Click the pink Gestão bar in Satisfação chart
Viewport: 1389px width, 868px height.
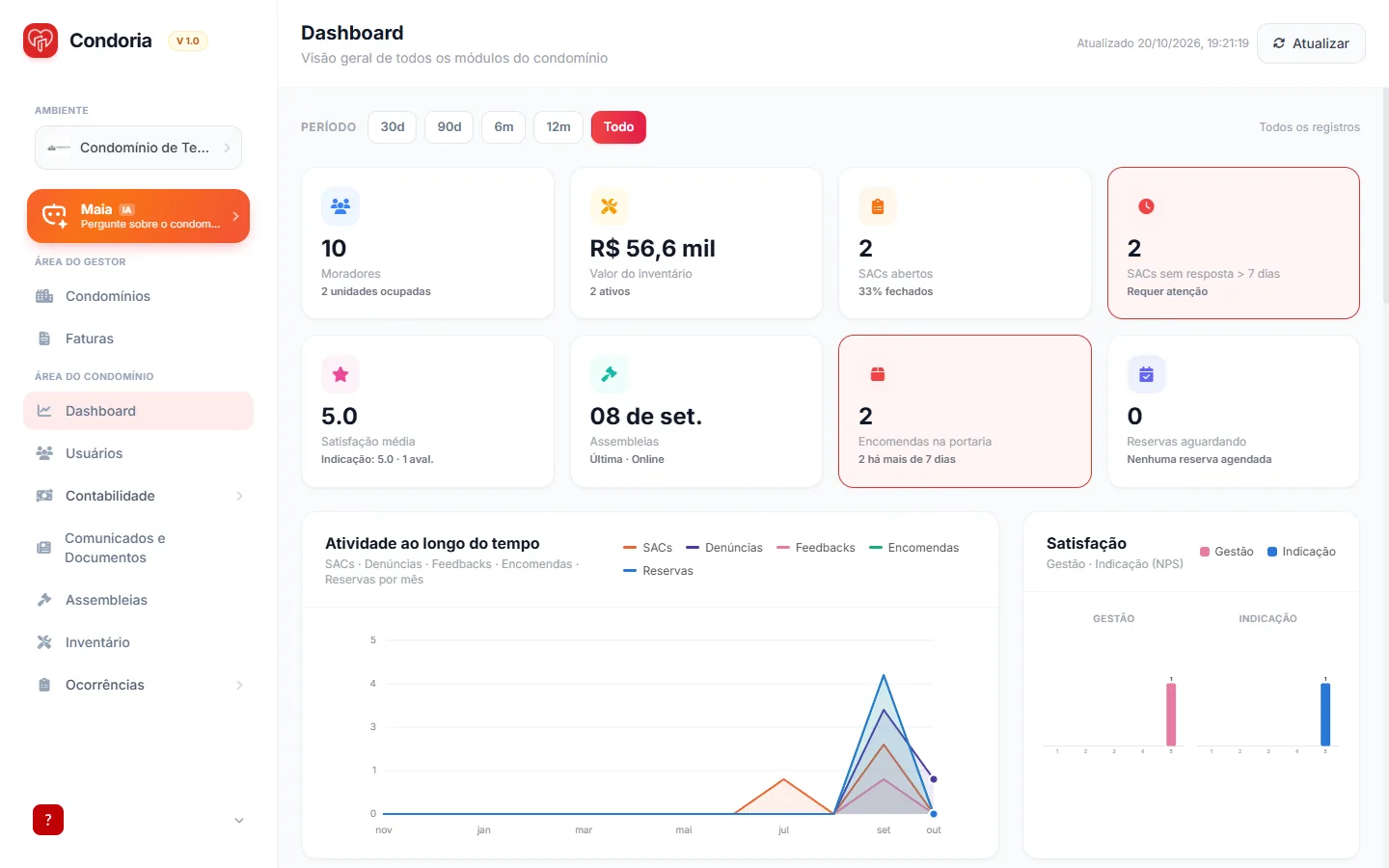[x=1171, y=715]
